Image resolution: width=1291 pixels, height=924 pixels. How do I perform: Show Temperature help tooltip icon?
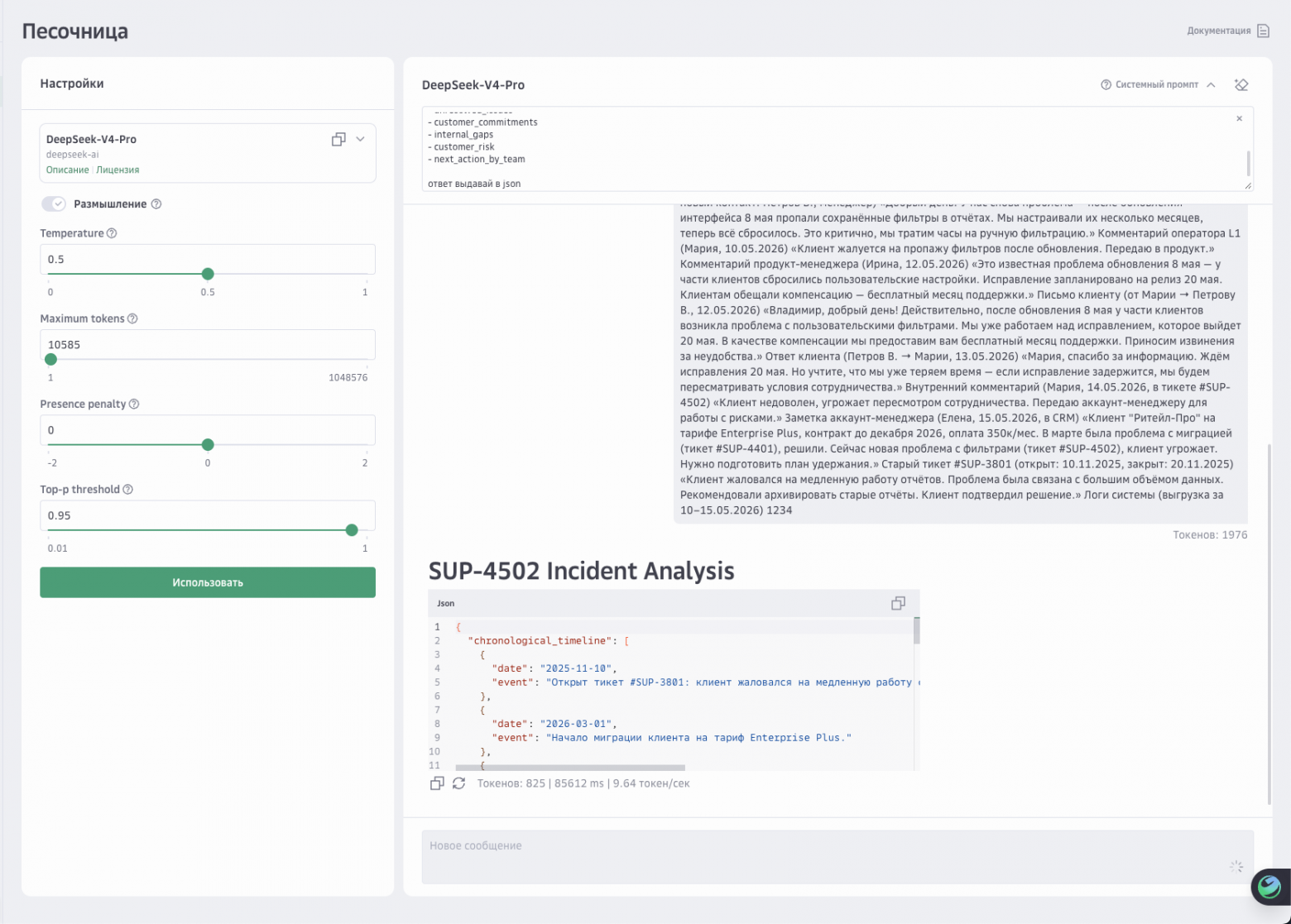point(112,233)
